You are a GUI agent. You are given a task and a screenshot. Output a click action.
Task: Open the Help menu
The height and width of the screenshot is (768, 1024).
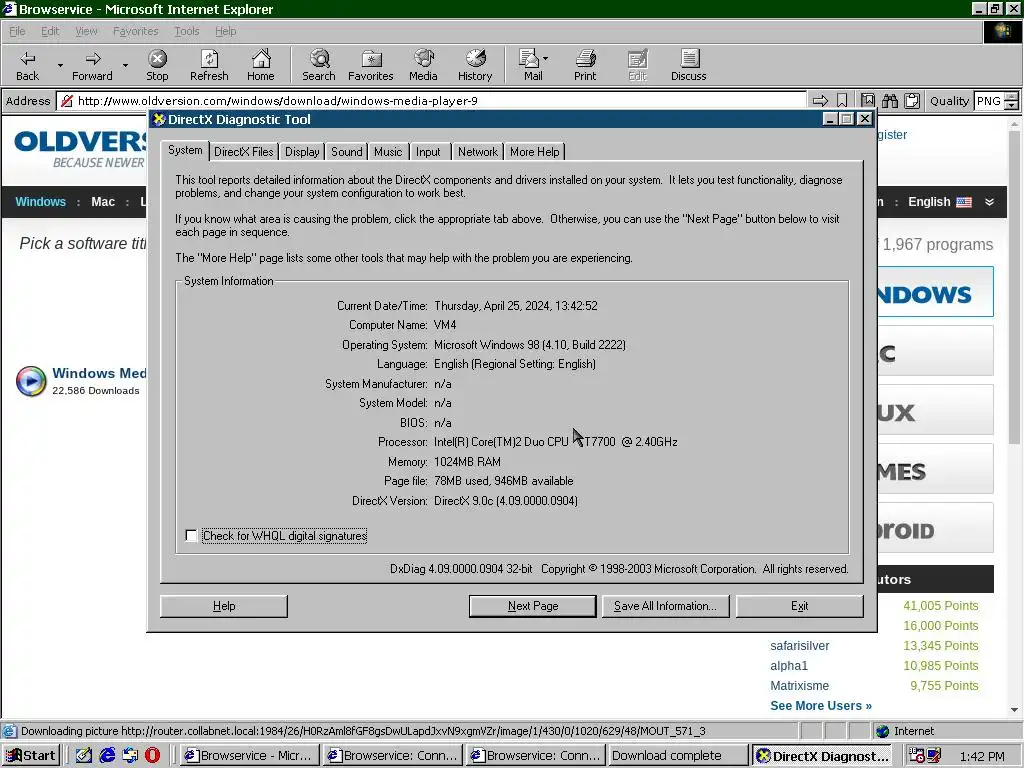226,31
